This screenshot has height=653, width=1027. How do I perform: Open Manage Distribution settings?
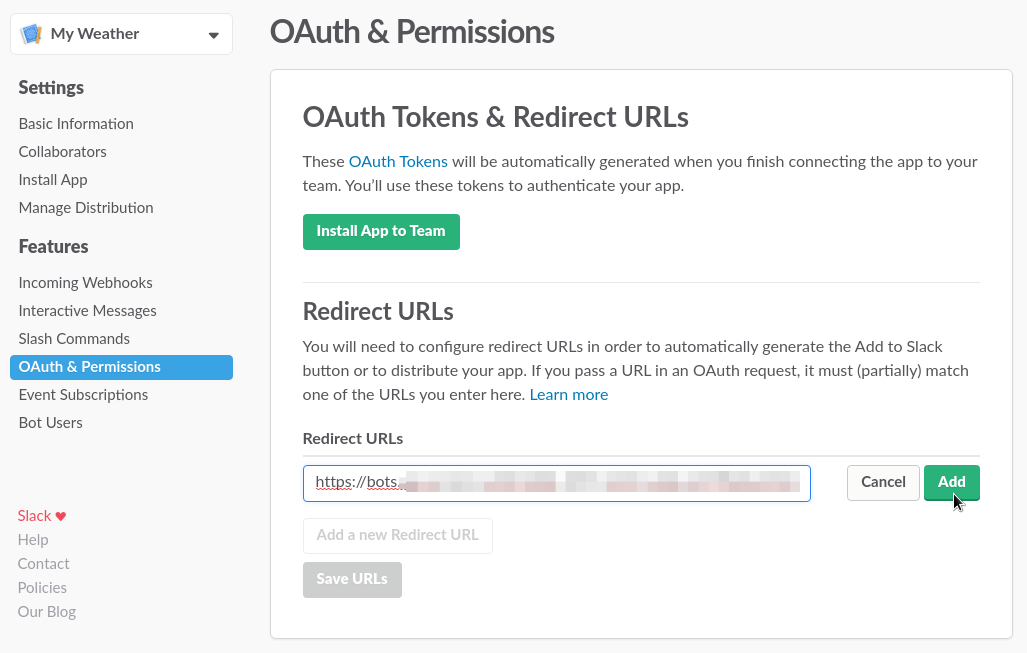86,208
